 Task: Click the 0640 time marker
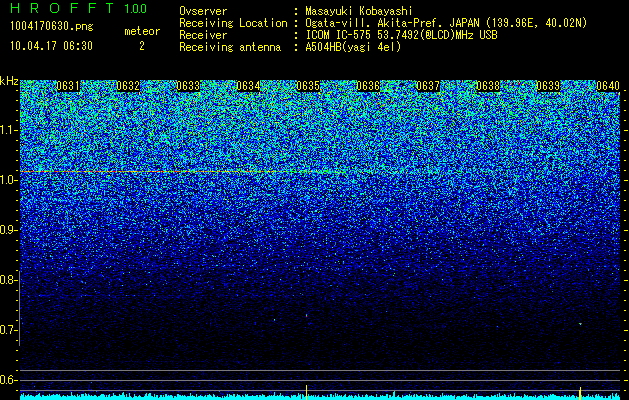coord(608,86)
